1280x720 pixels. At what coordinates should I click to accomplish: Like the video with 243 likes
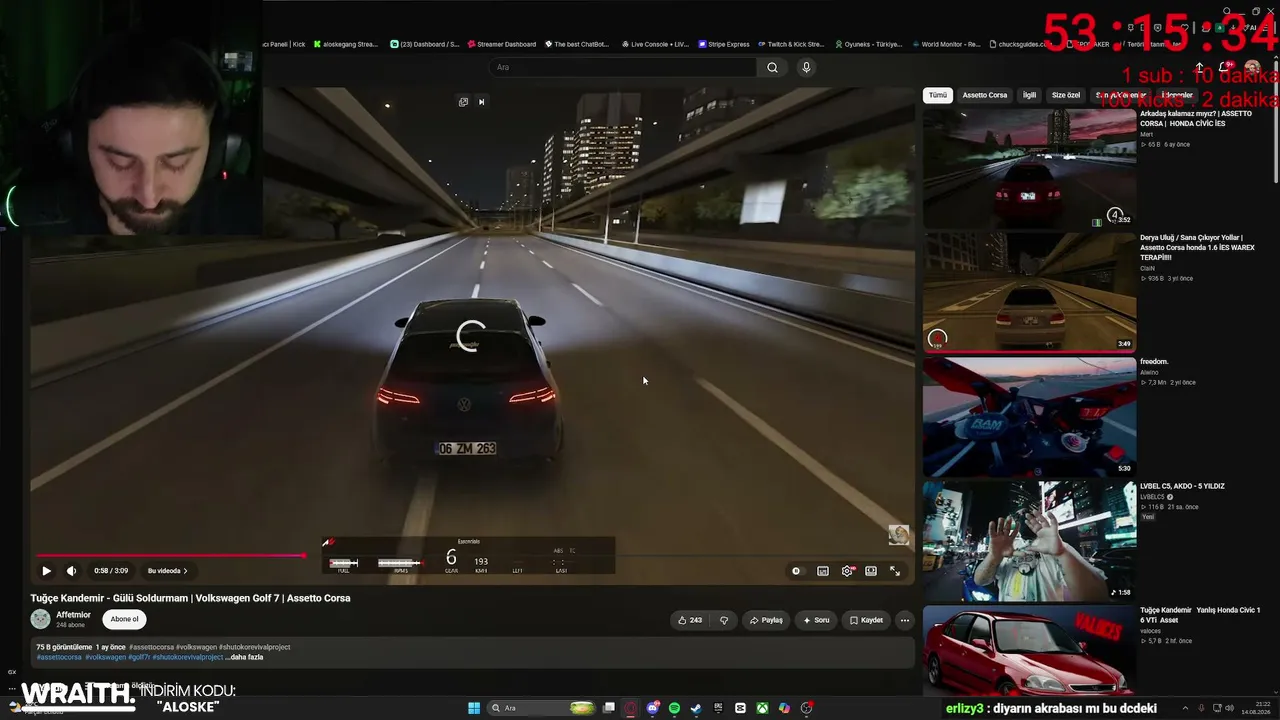690,620
